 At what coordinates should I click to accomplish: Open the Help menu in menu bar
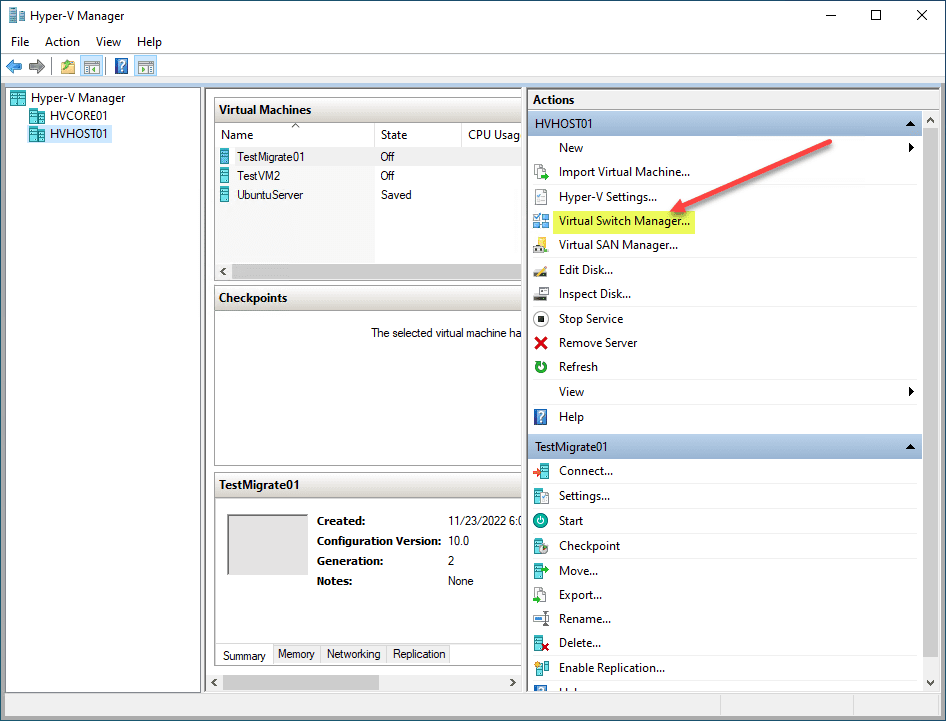[149, 42]
